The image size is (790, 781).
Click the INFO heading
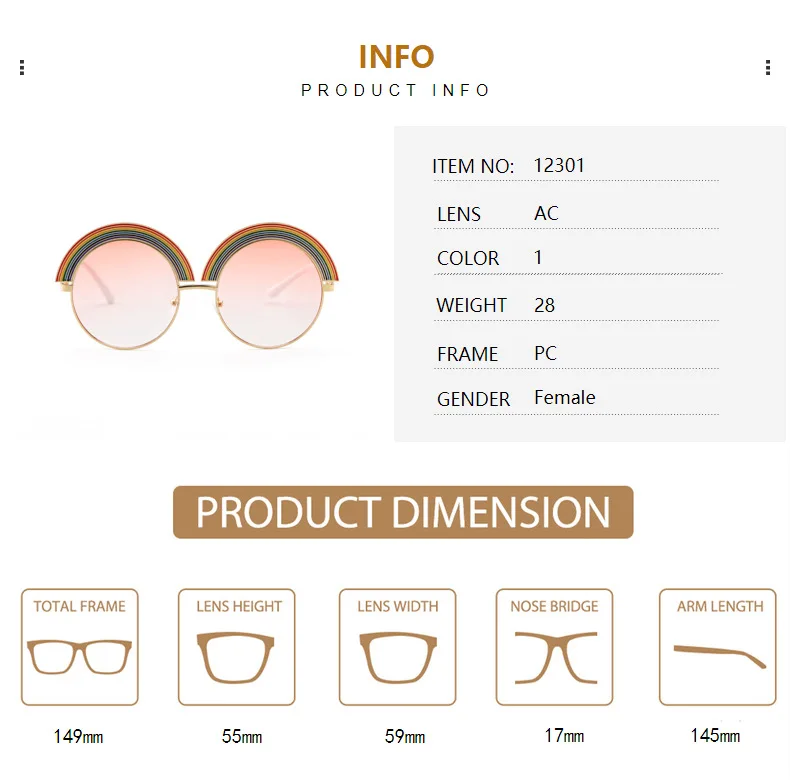pos(397,57)
